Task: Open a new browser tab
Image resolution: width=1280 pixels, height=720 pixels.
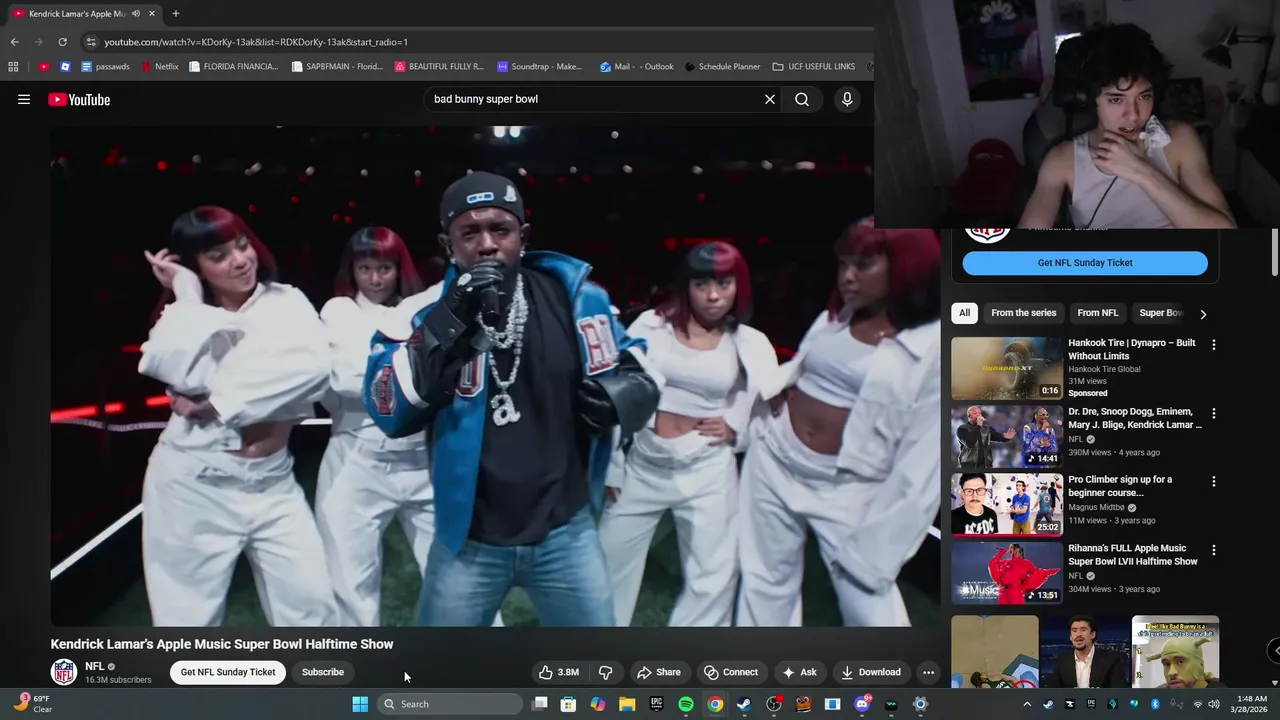Action: (176, 14)
